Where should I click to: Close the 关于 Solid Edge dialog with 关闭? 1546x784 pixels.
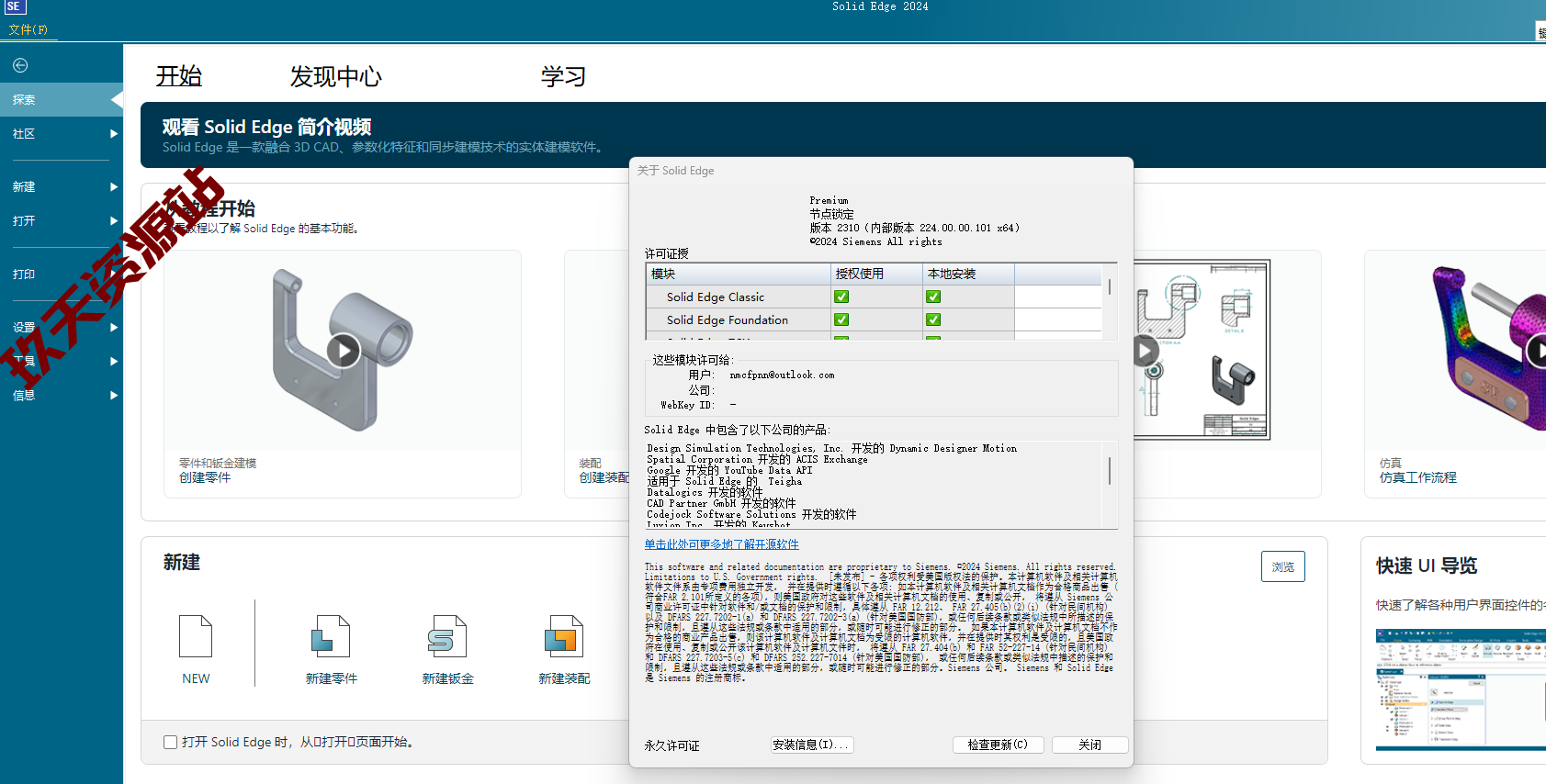pos(1089,745)
